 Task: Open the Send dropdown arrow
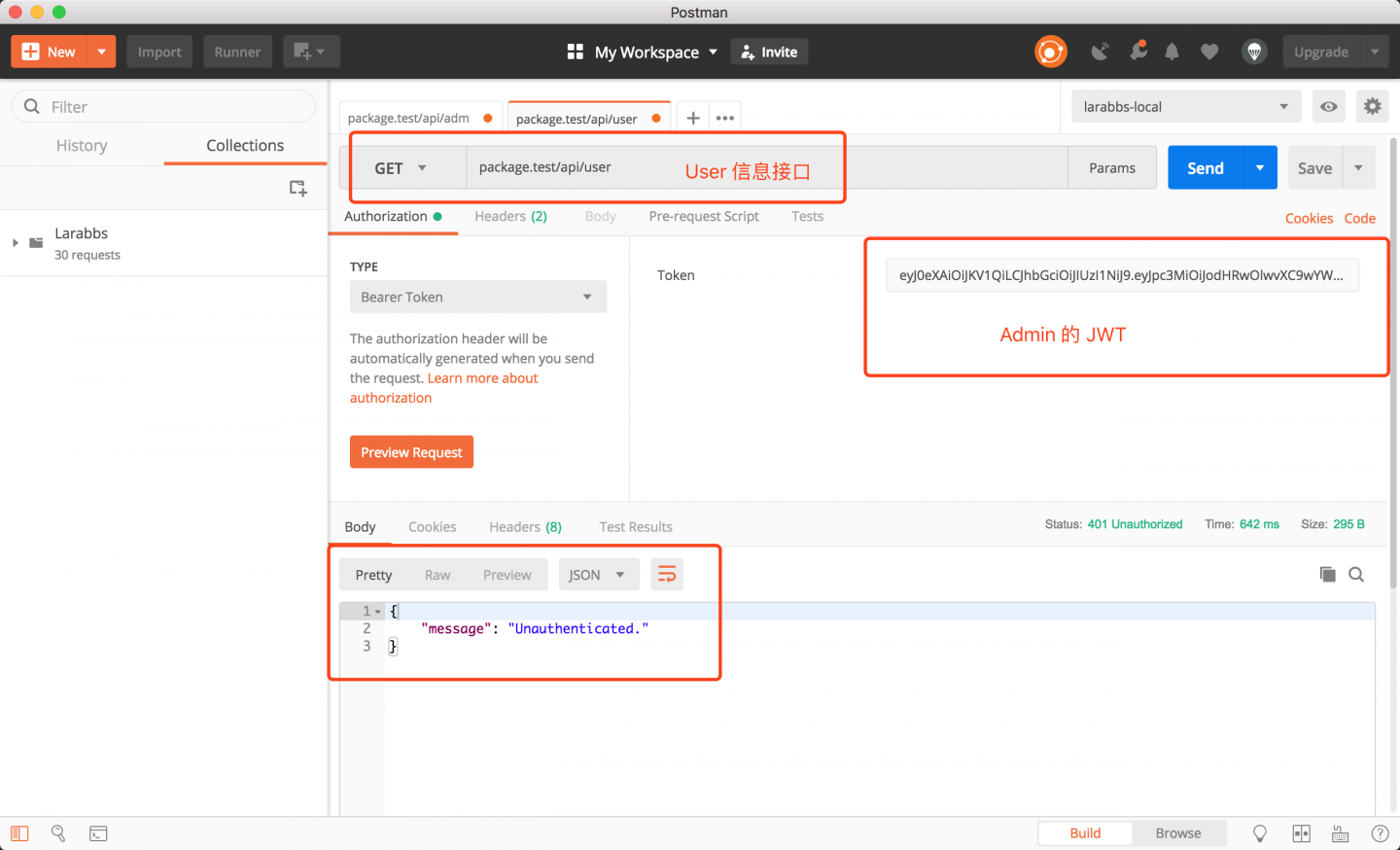point(1260,168)
